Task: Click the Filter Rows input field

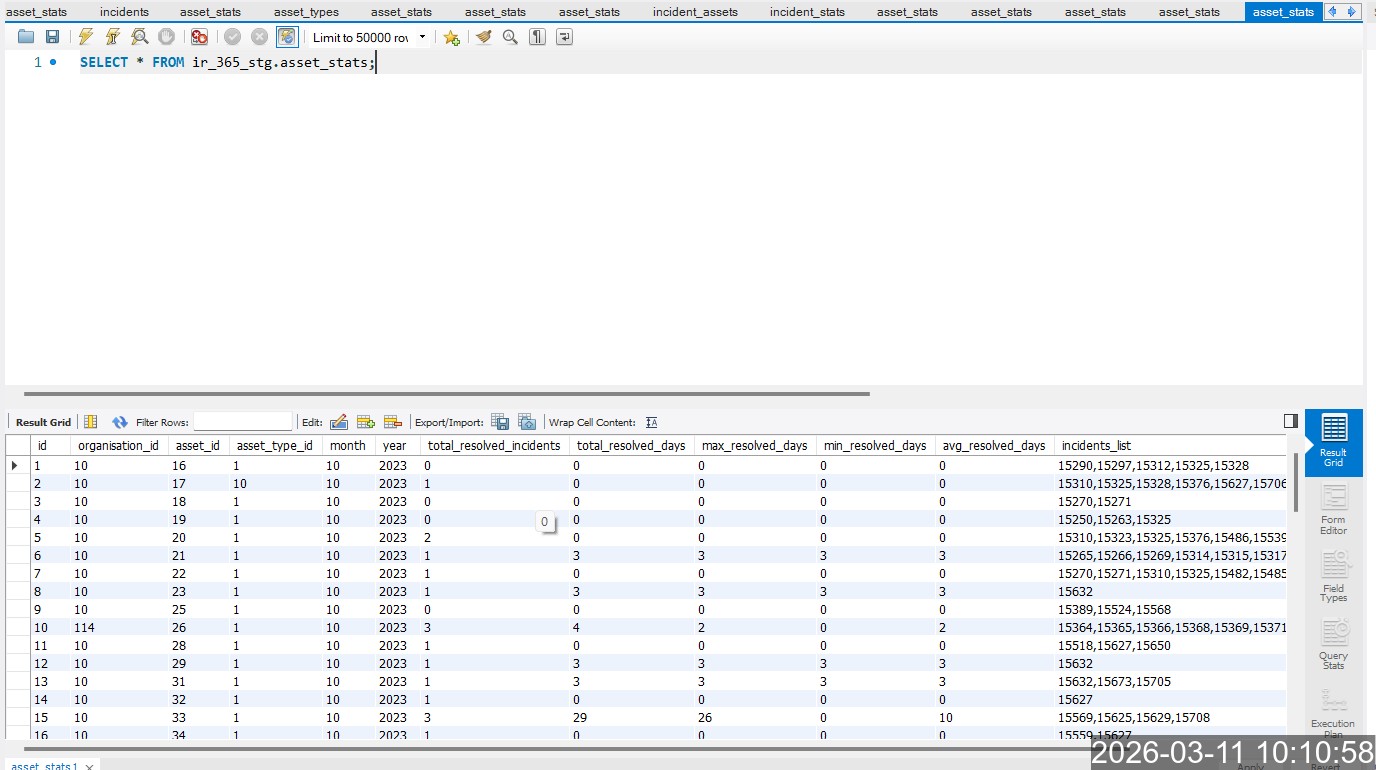Action: pyautogui.click(x=243, y=422)
